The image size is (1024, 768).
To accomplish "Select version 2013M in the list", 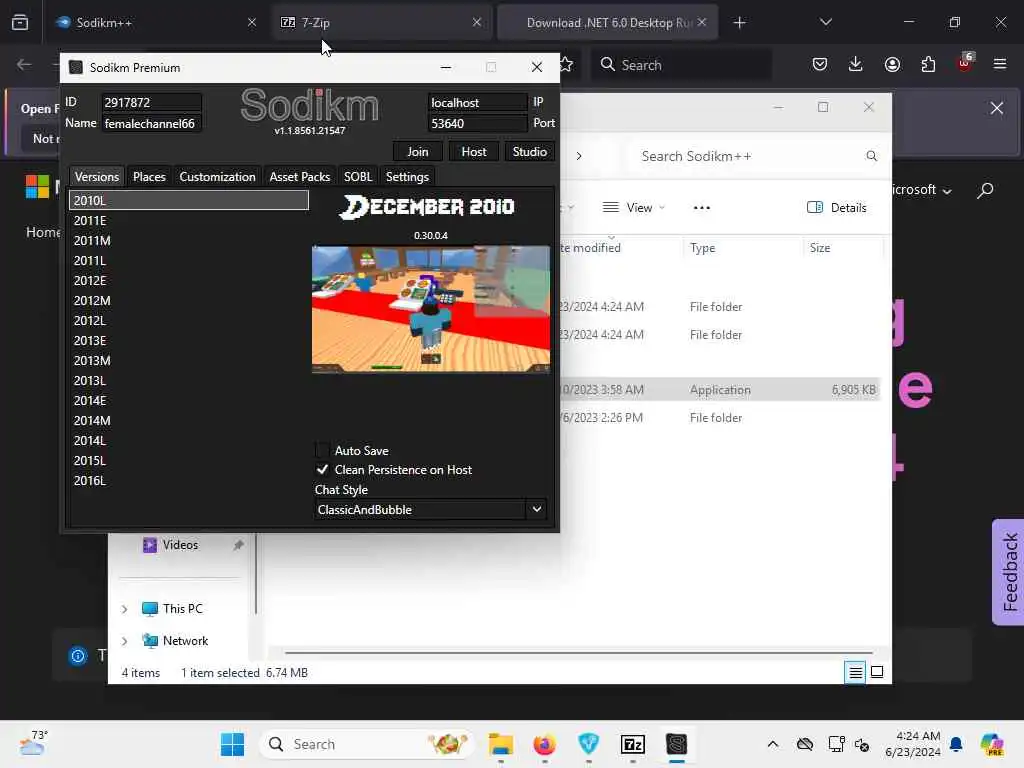I will click(189, 360).
